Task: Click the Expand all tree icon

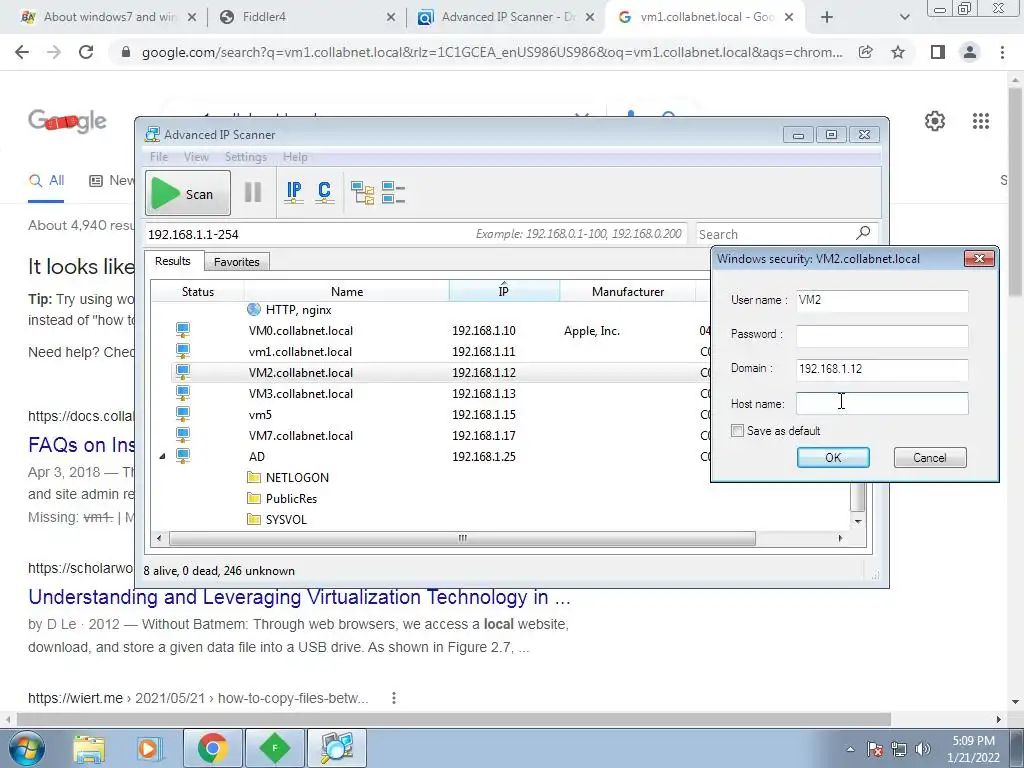Action: pyautogui.click(x=362, y=193)
